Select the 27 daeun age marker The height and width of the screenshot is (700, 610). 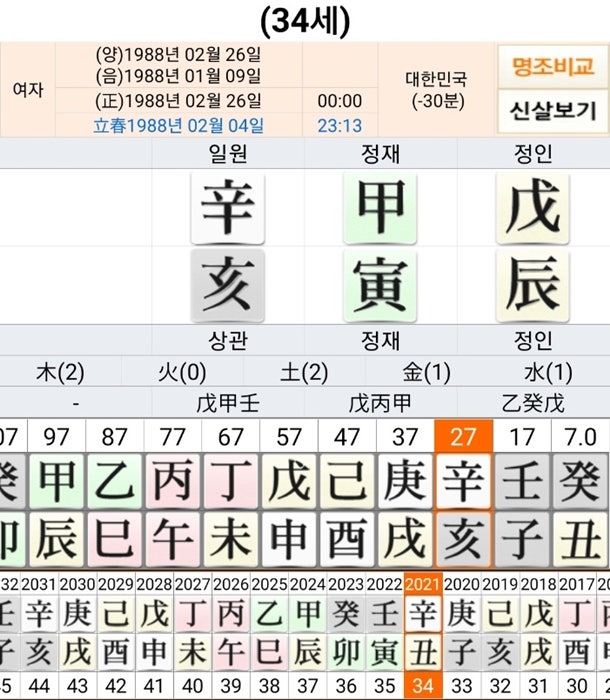464,437
